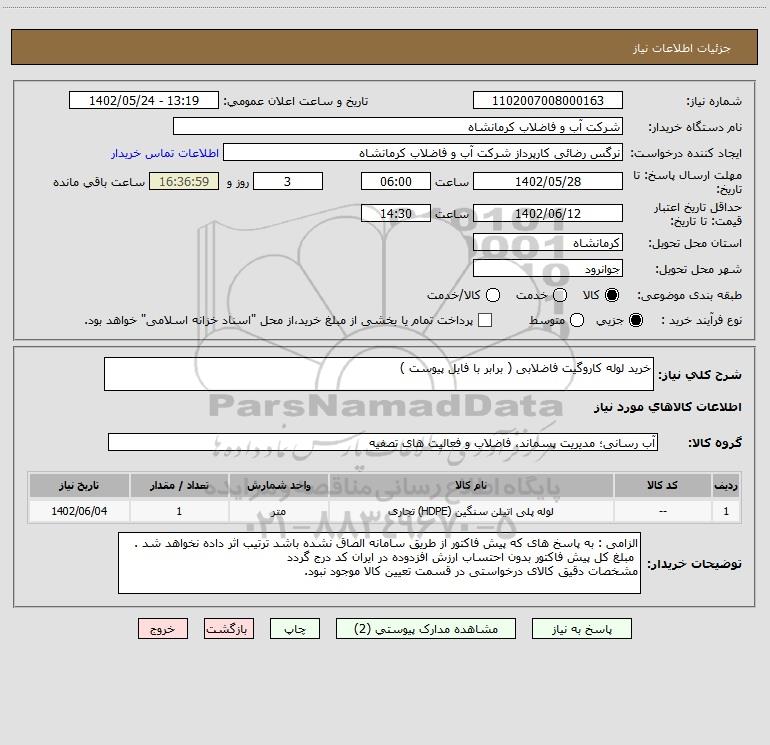Click the item name لوله پلی اتیلن سنگین cell

click(470, 511)
